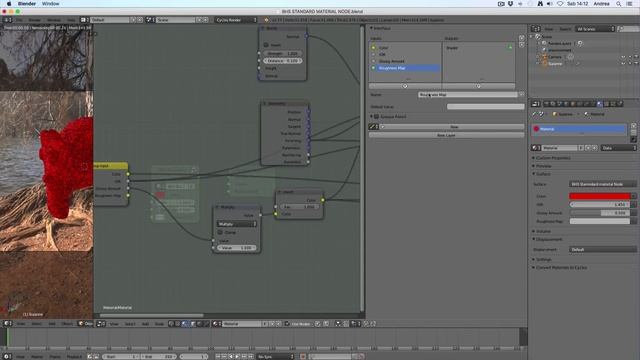Click the socket Name input field
Image resolution: width=640 pixels, height=360 pixels.
click(468, 94)
